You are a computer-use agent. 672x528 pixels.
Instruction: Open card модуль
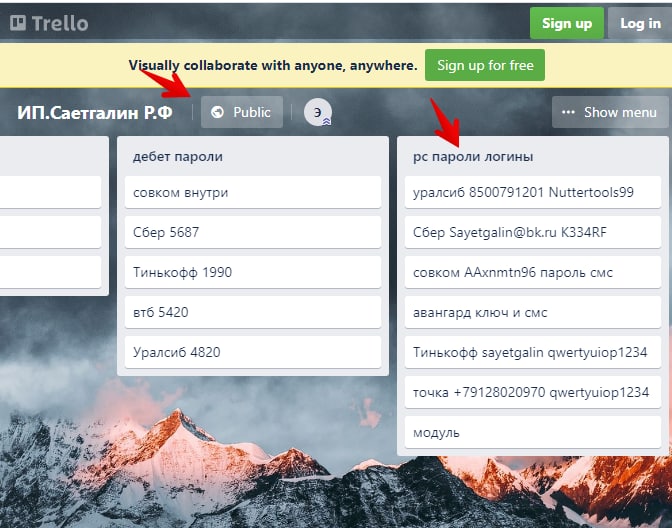pos(533,432)
